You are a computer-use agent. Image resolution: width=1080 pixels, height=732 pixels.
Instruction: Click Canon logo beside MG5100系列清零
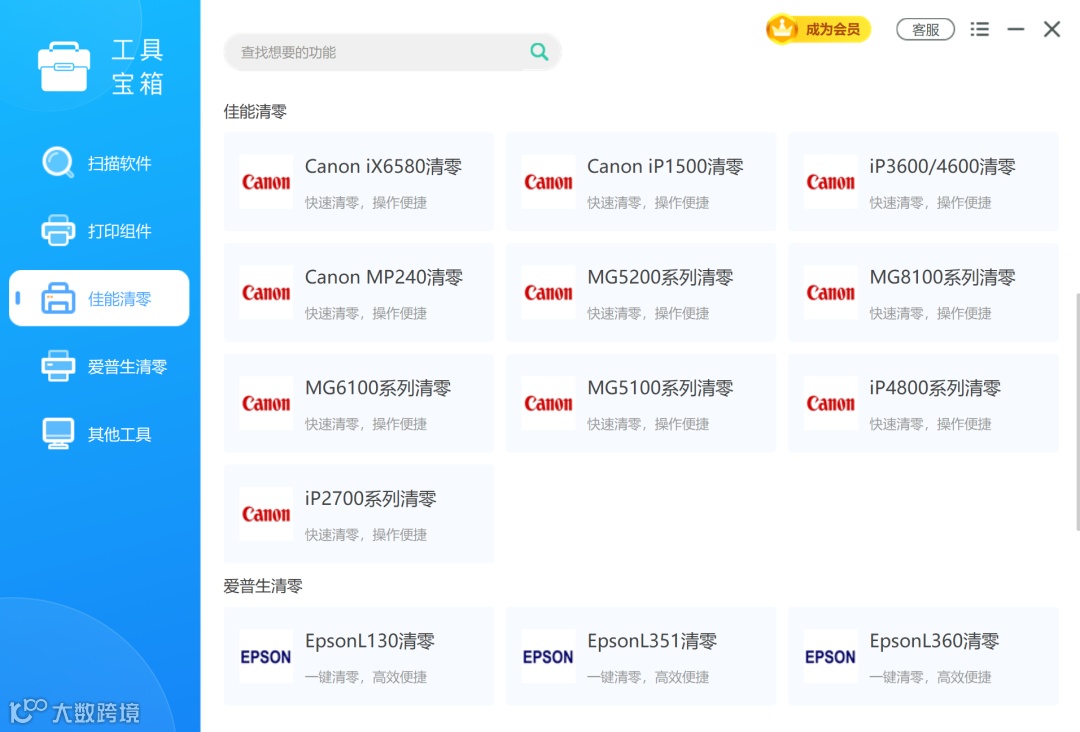click(548, 404)
